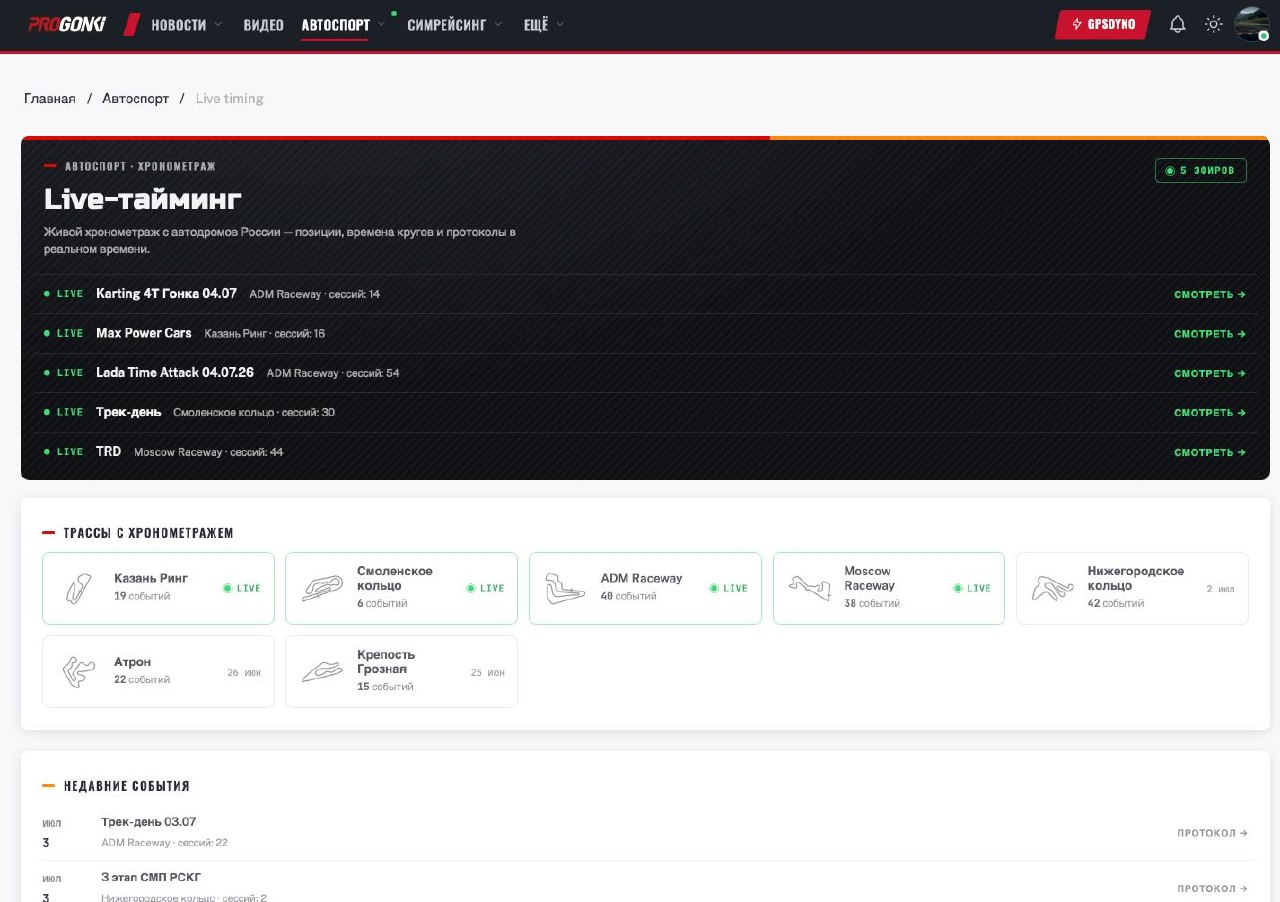Screen dimensions: 1280x902
Task: Open the Karting 4T Гонка 04.07 event
Action: [x=166, y=293]
